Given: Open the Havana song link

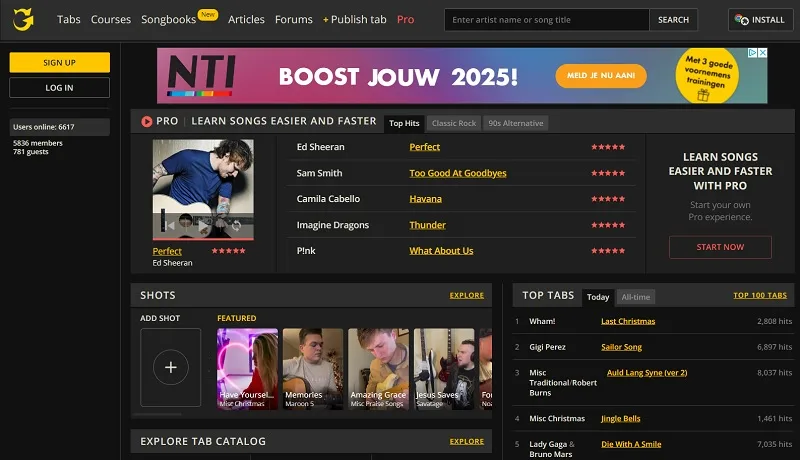Looking at the screenshot, I should (426, 199).
